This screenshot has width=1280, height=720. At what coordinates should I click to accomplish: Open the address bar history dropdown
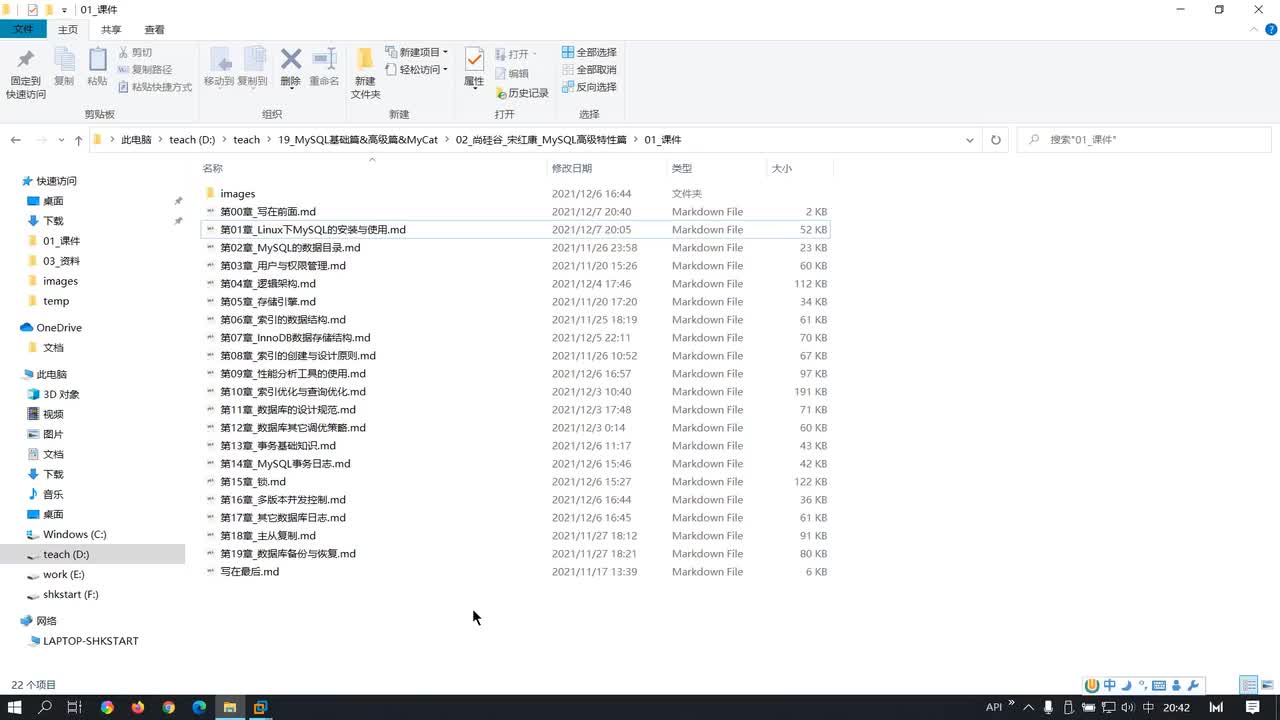[x=970, y=140]
